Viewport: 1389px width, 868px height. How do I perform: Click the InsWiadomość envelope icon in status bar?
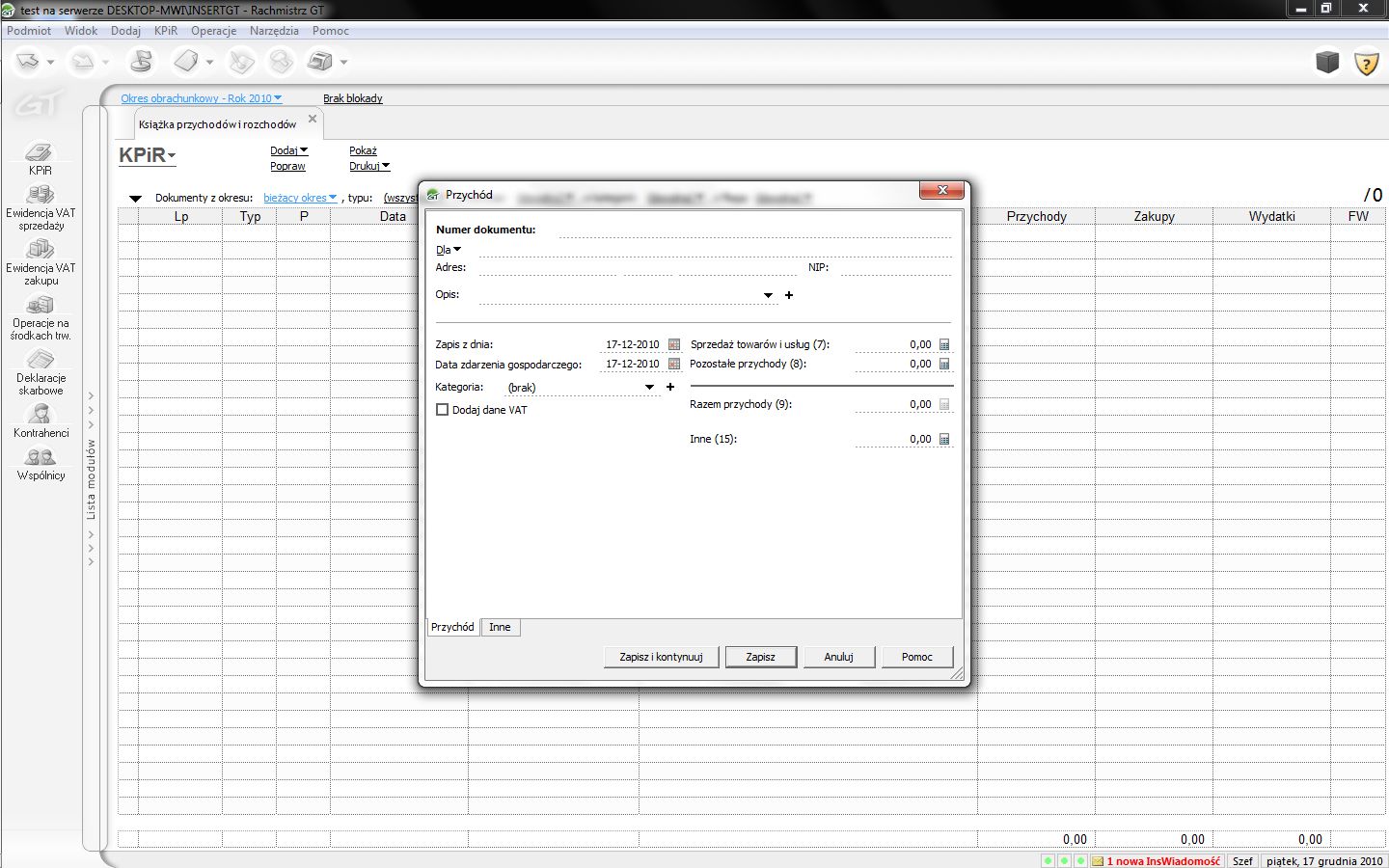[x=1098, y=861]
